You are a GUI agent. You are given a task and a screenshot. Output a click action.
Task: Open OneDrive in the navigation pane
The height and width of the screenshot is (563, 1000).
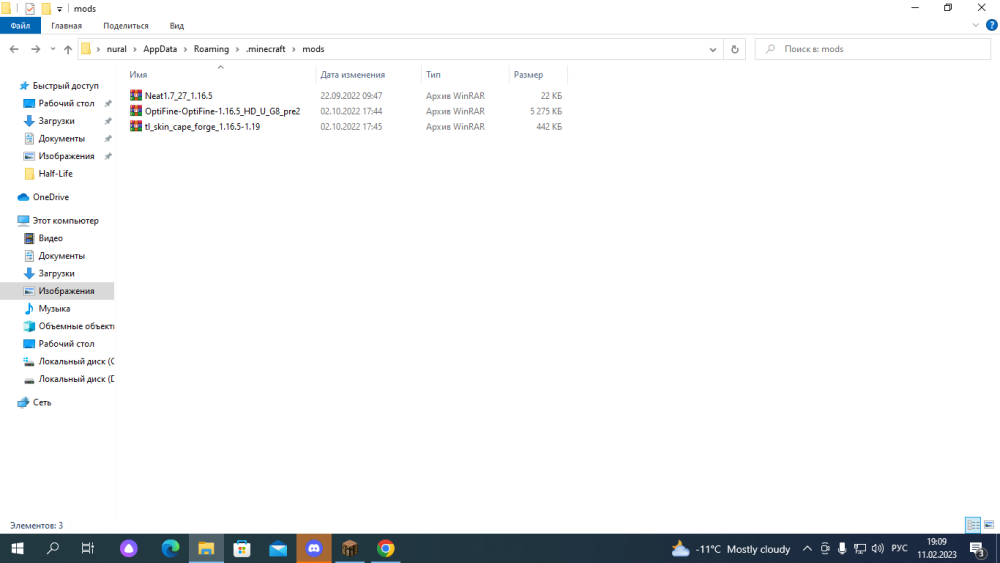point(50,197)
